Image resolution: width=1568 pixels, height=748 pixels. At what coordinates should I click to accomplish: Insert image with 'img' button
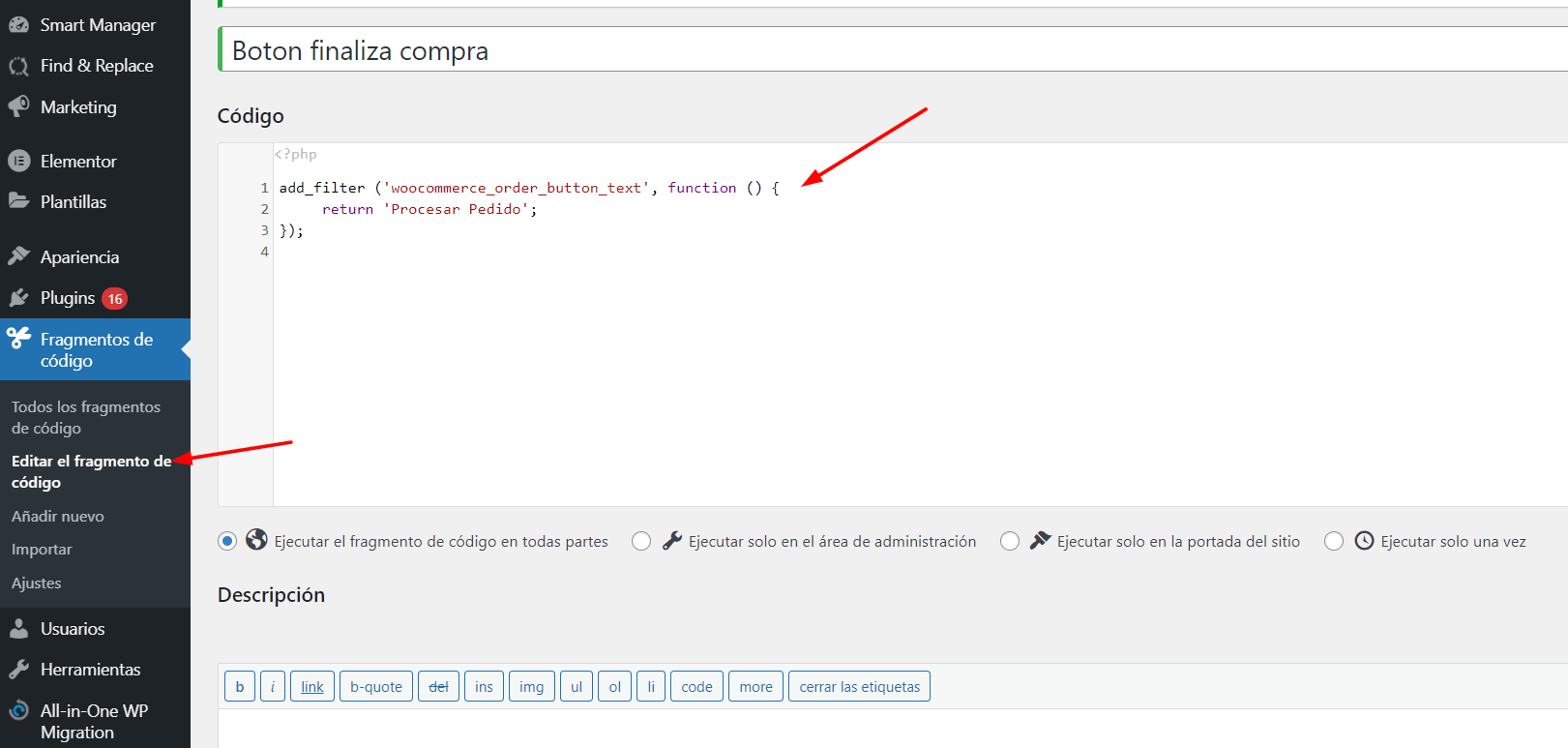tap(531, 686)
